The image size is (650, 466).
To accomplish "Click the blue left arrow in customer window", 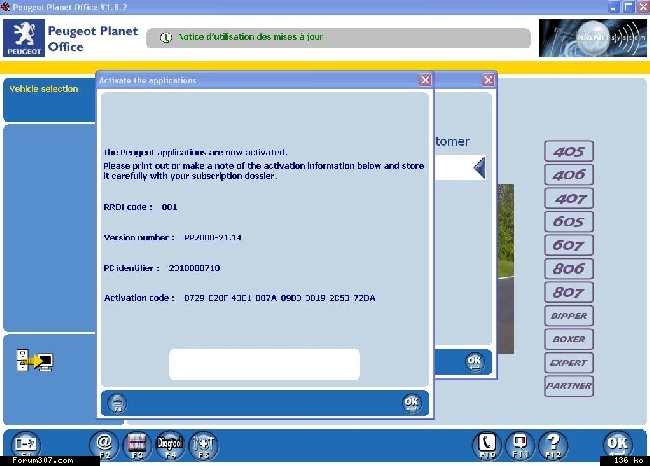I will click(480, 167).
